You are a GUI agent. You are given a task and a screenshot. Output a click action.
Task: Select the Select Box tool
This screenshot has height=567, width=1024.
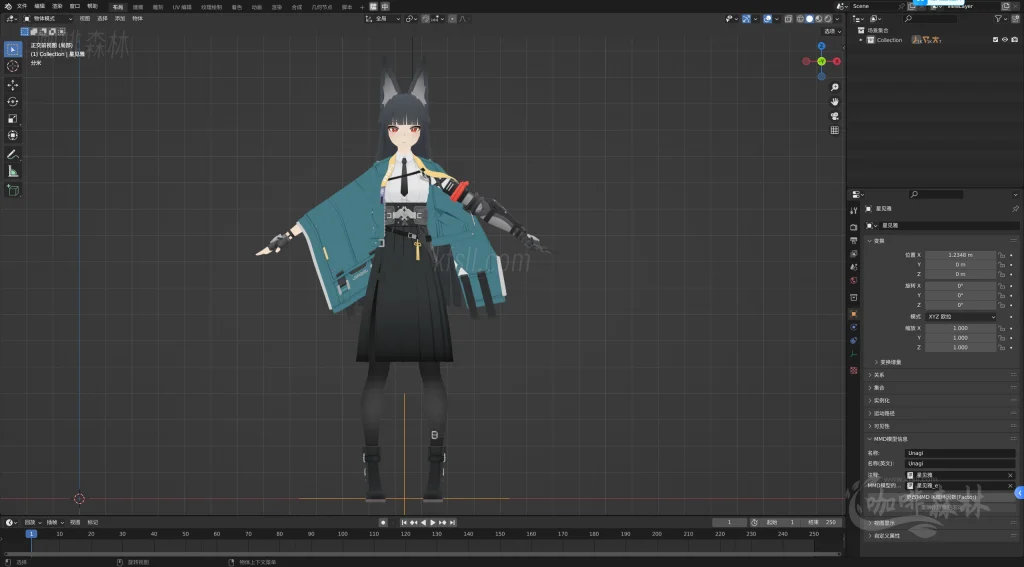[12, 49]
